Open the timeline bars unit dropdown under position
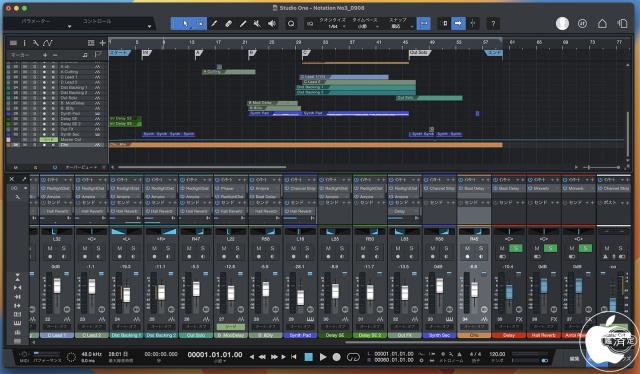The width and height of the screenshot is (640, 374). click(x=220, y=361)
